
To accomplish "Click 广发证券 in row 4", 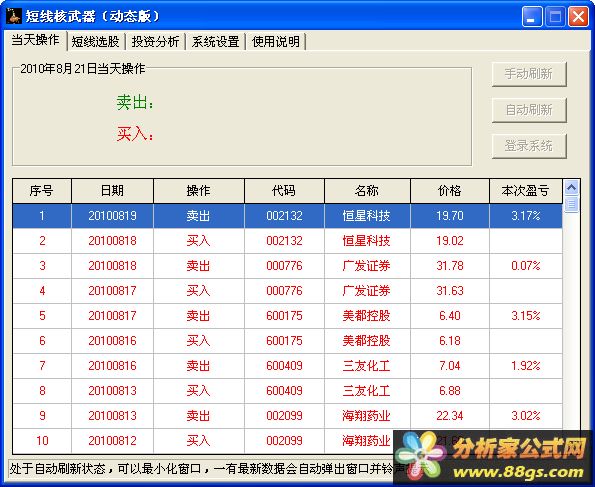I will (x=366, y=291).
